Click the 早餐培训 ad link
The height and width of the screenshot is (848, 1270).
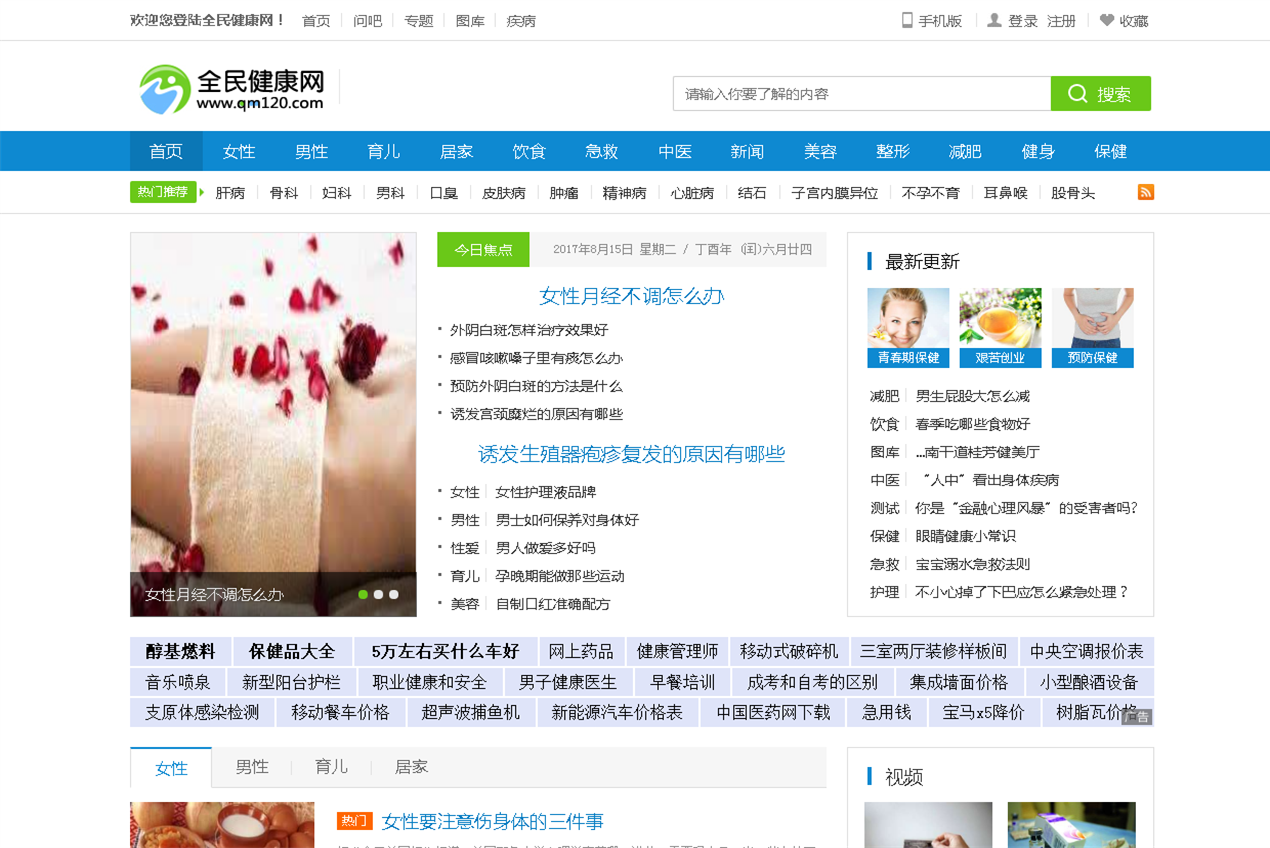pos(683,683)
